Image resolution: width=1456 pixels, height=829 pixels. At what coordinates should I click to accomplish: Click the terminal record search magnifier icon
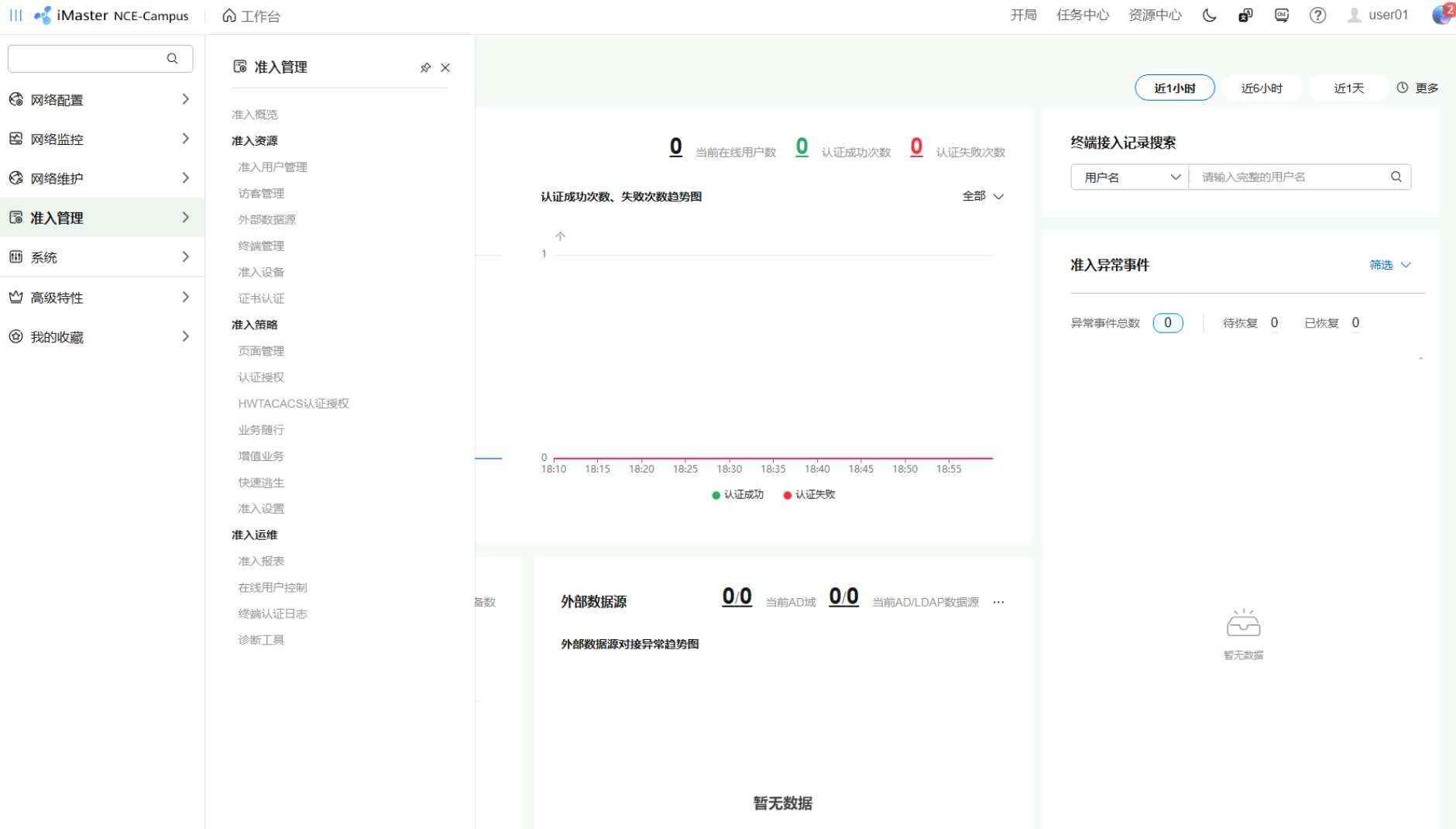pyautogui.click(x=1396, y=177)
